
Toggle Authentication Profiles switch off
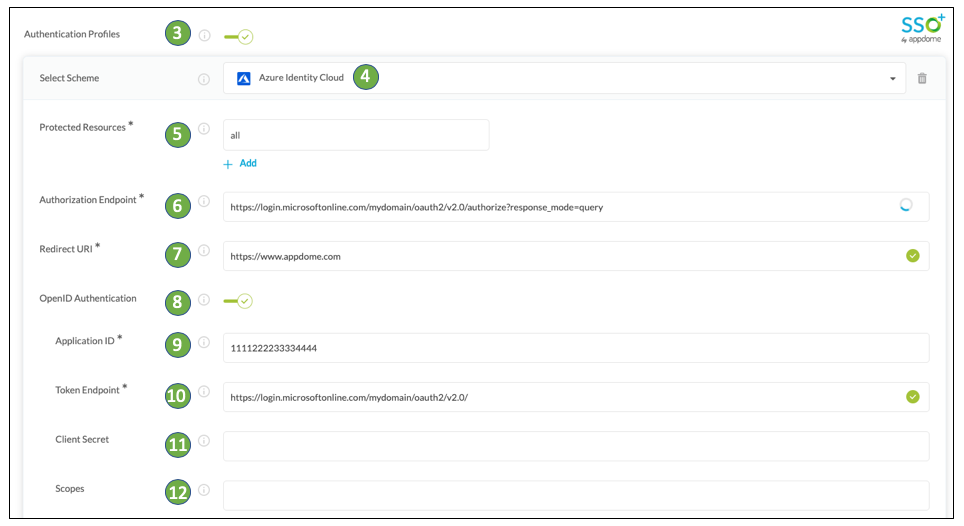coord(239,37)
